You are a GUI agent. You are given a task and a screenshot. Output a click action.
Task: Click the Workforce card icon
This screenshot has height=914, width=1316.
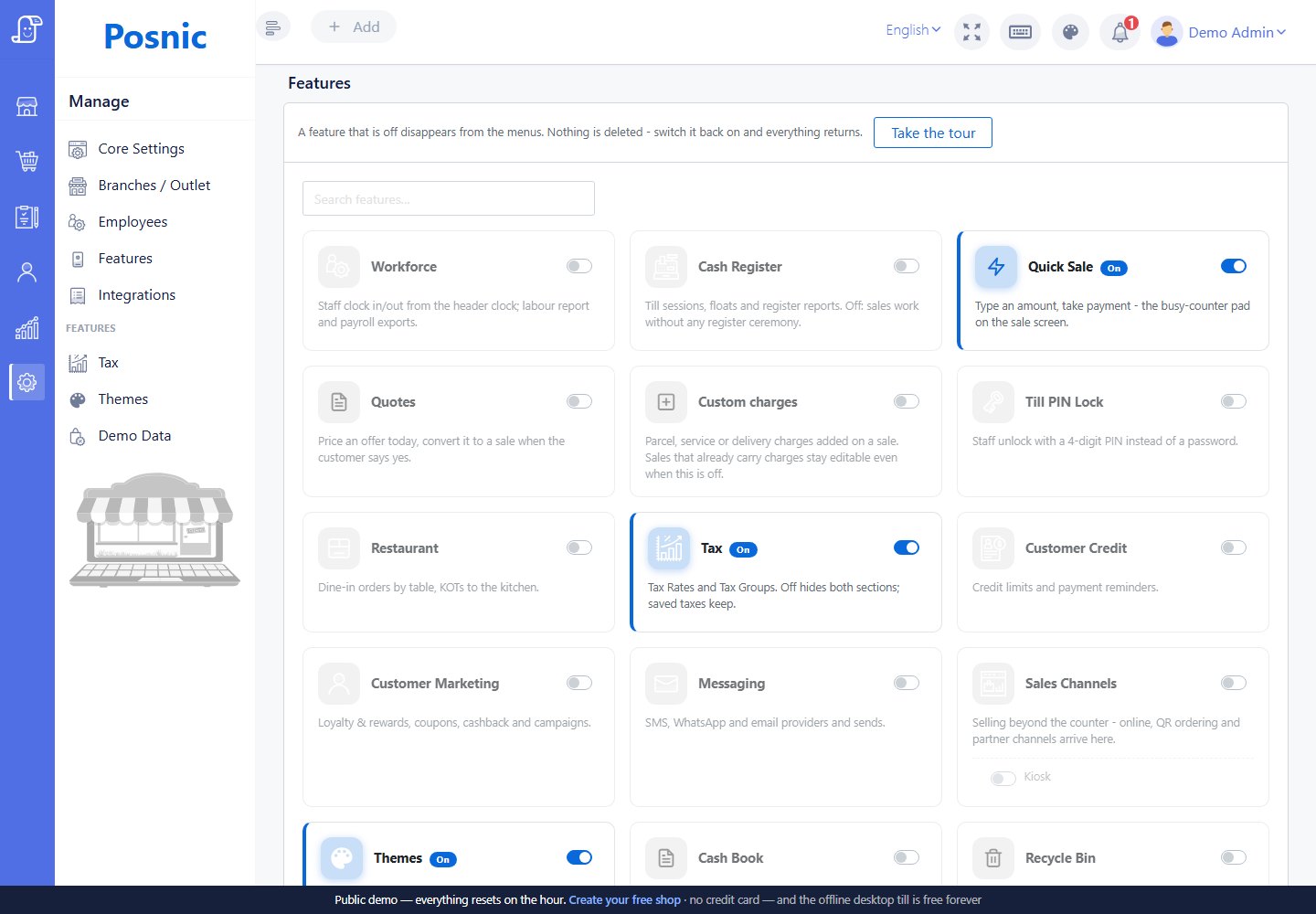(x=339, y=267)
